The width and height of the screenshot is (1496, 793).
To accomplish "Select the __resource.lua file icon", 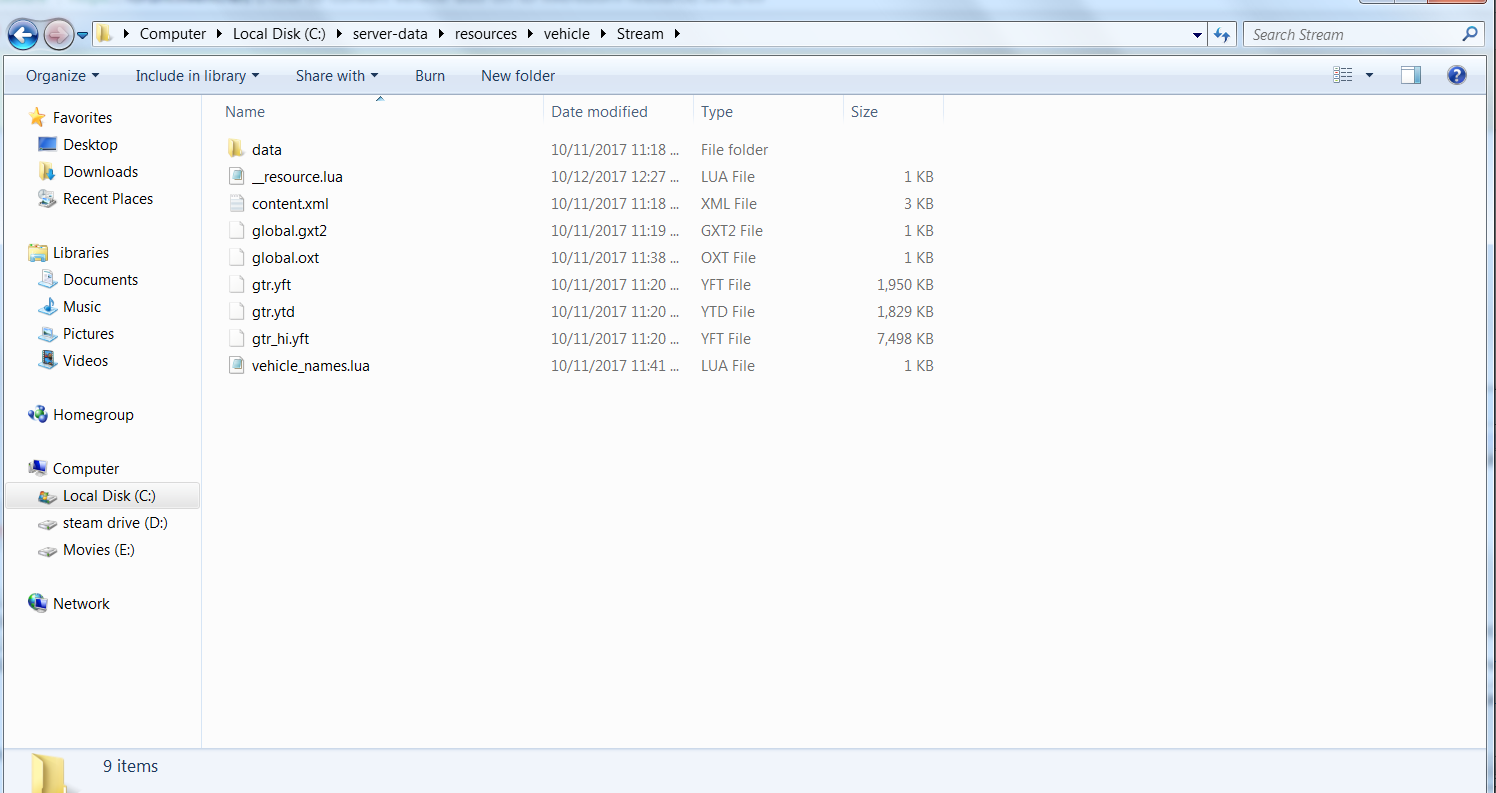I will coord(236,176).
